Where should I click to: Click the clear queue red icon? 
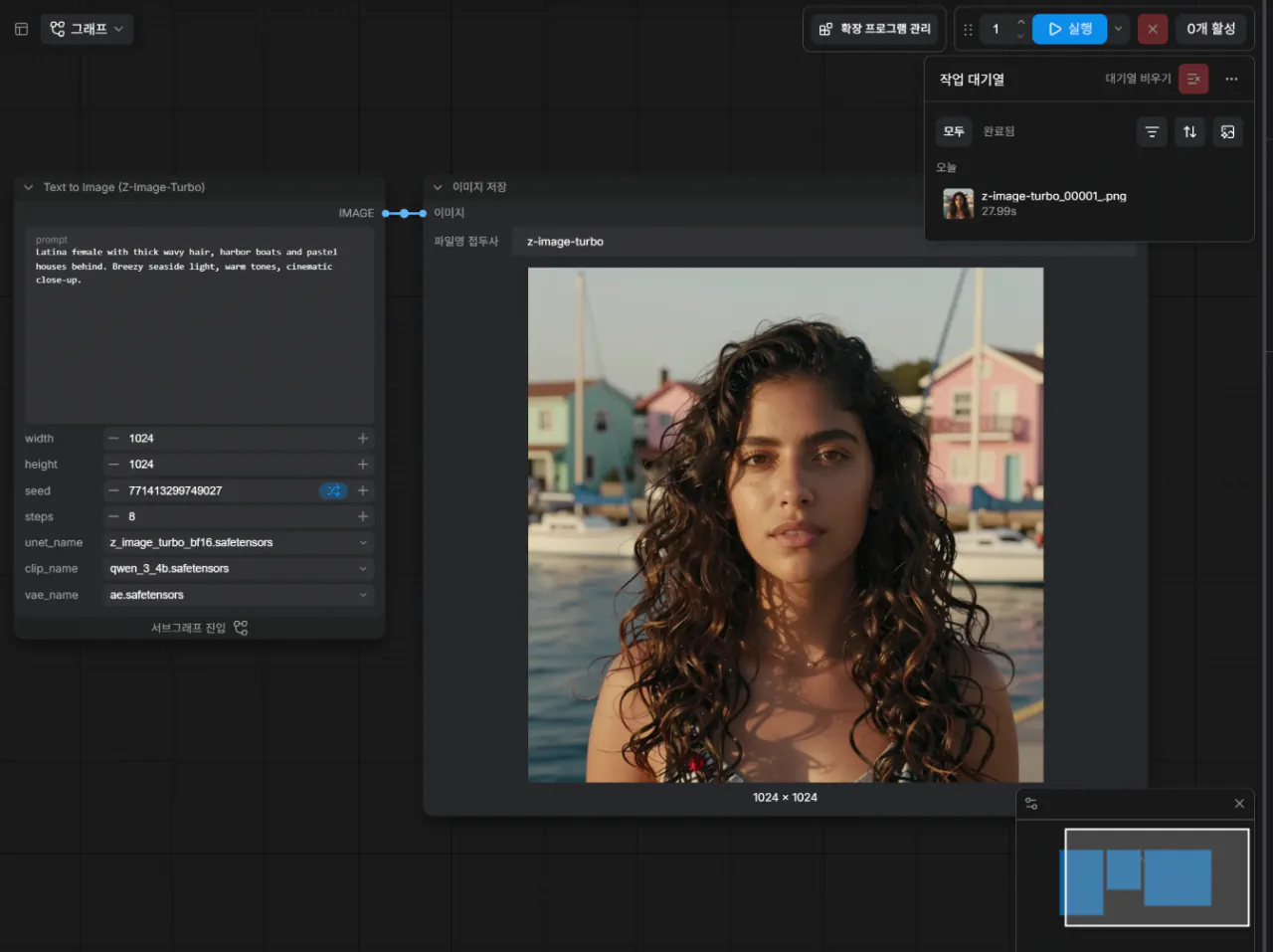(x=1193, y=79)
